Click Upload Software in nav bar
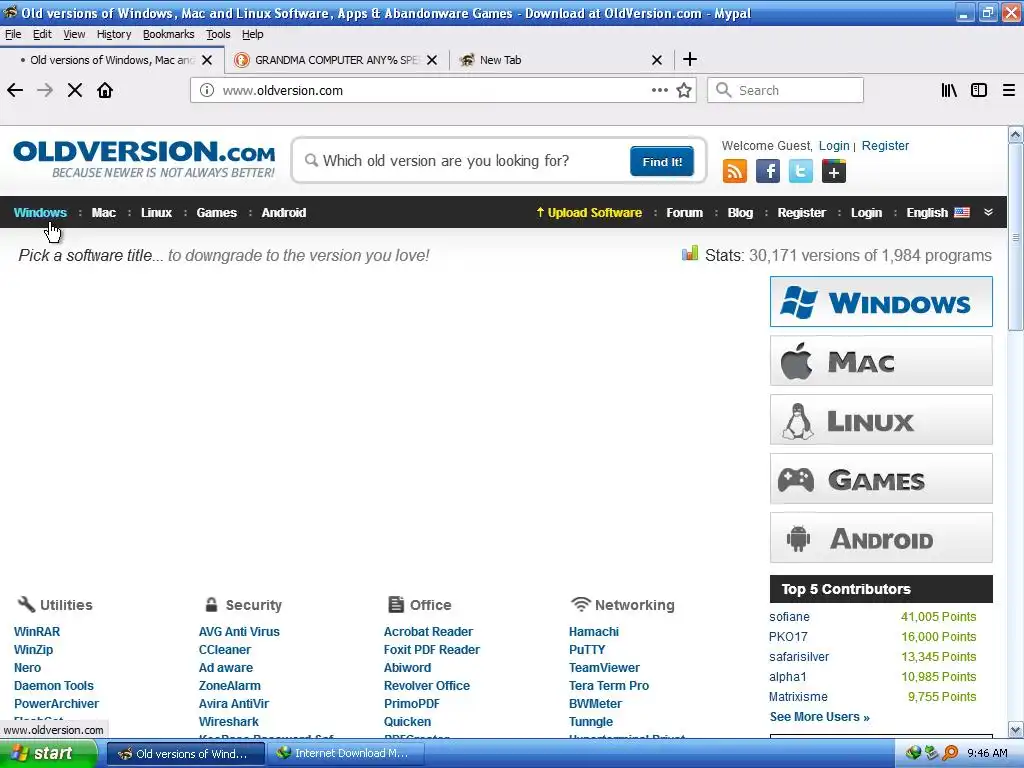Viewport: 1024px width, 768px height. click(x=589, y=212)
